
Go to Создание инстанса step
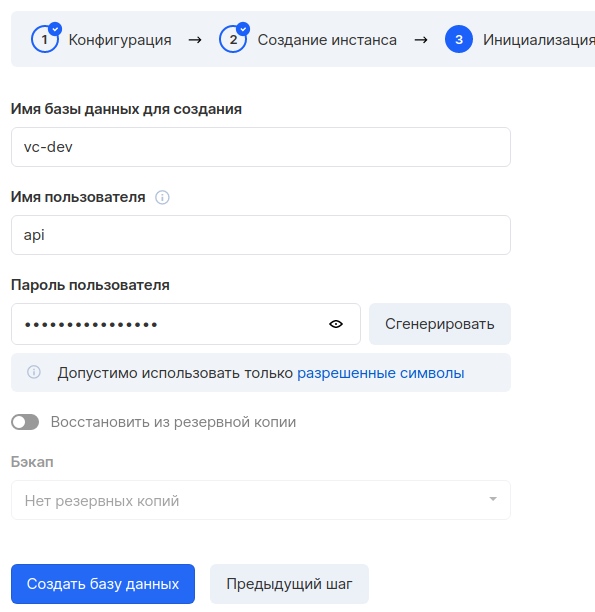327,40
